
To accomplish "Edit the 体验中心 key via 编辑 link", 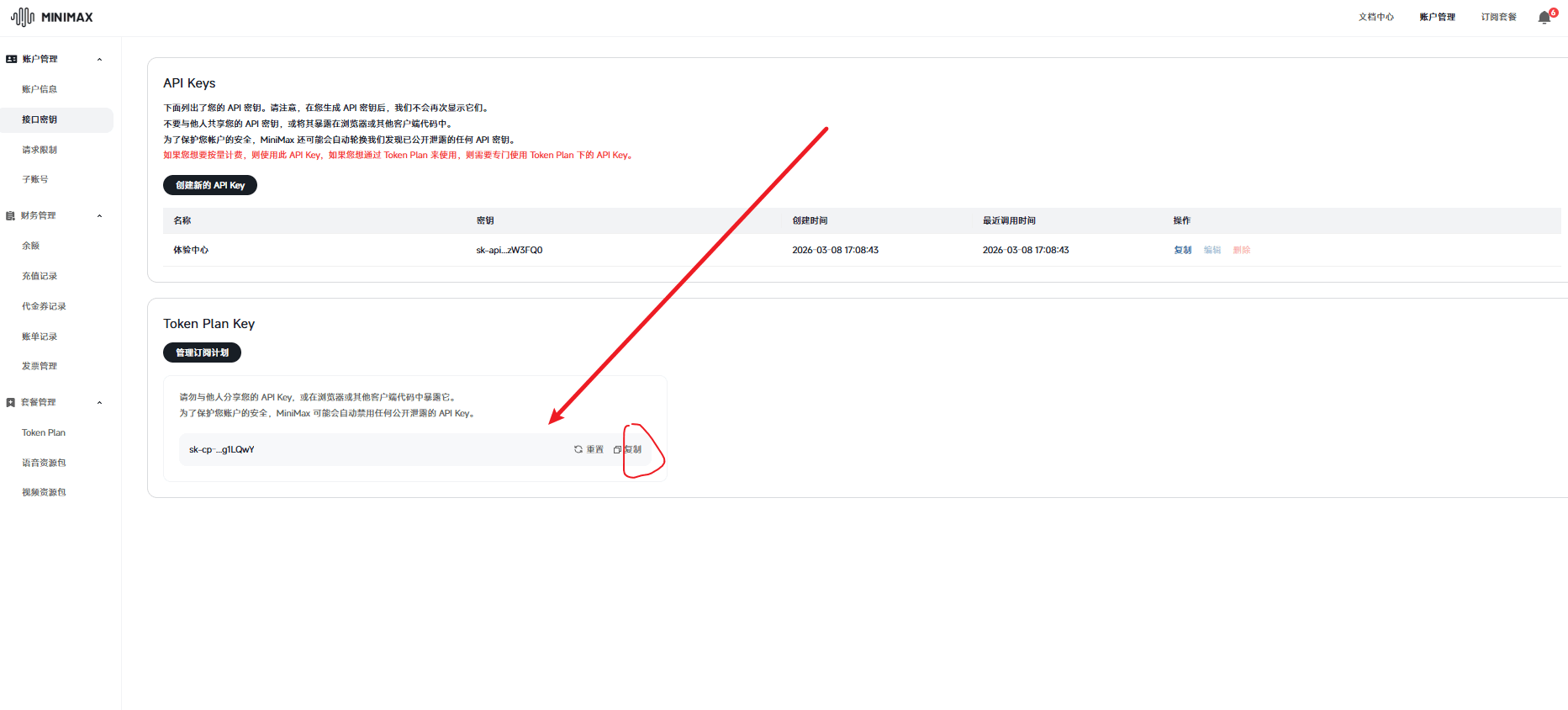I will 1212,250.
